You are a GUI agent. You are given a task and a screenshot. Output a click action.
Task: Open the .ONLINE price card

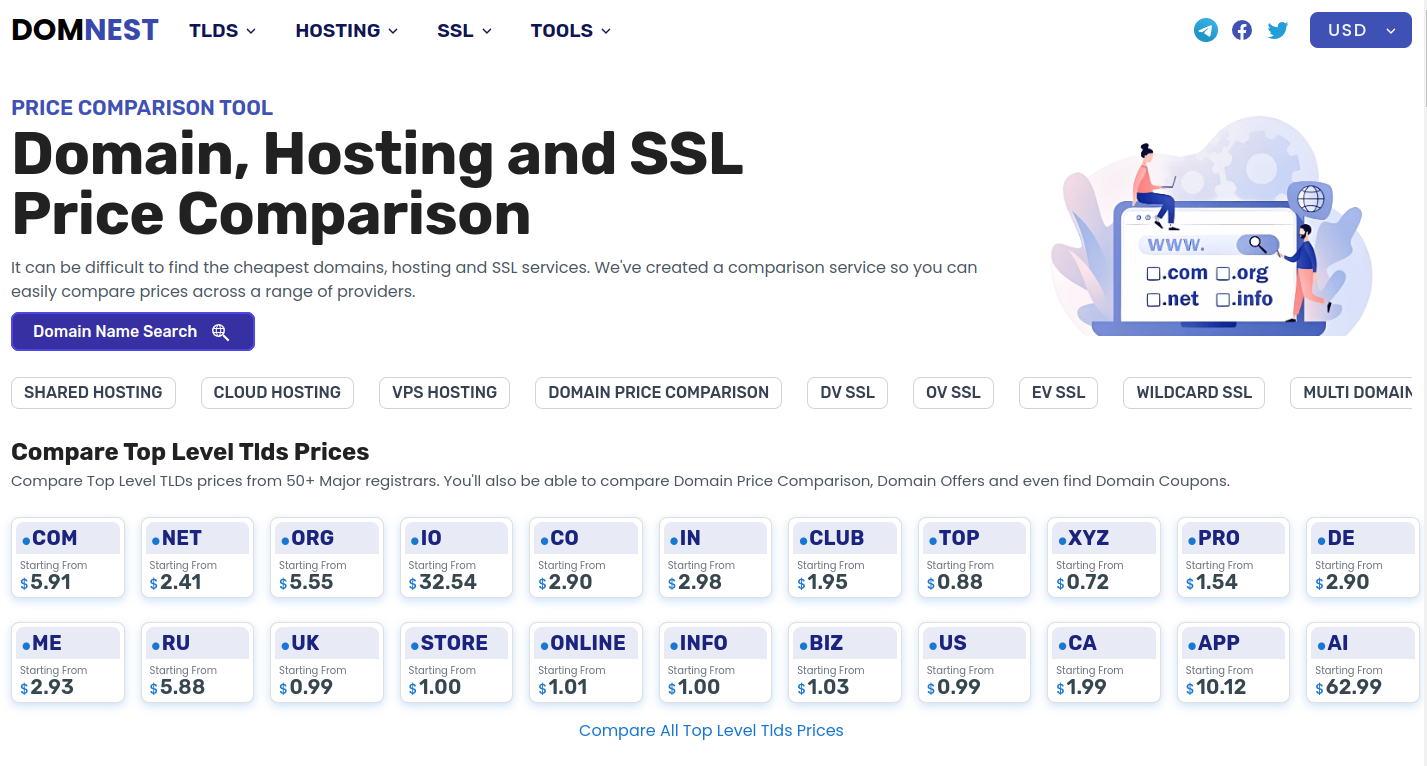586,663
